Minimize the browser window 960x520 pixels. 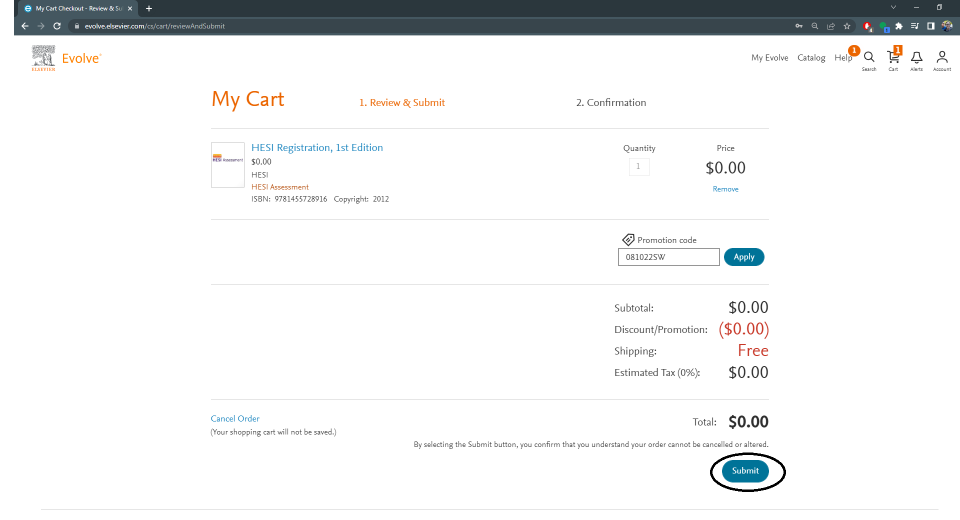(916, 7)
